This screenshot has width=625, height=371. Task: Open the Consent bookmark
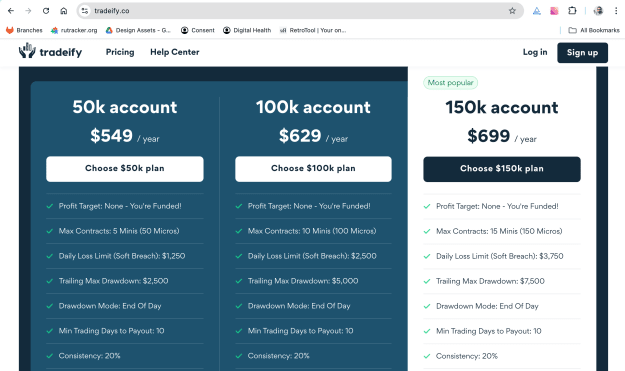point(198,30)
